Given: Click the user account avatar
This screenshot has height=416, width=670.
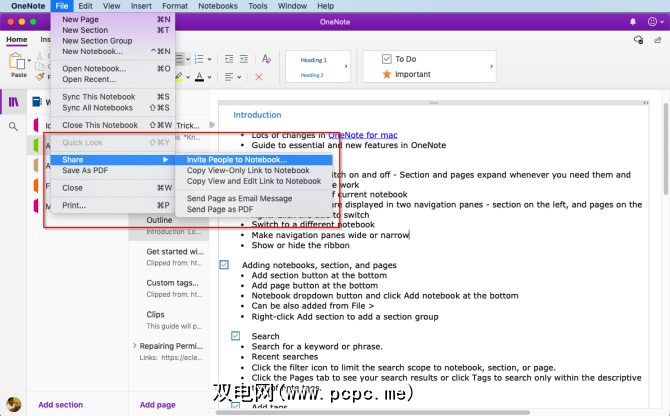Looking at the screenshot, I should (14, 404).
